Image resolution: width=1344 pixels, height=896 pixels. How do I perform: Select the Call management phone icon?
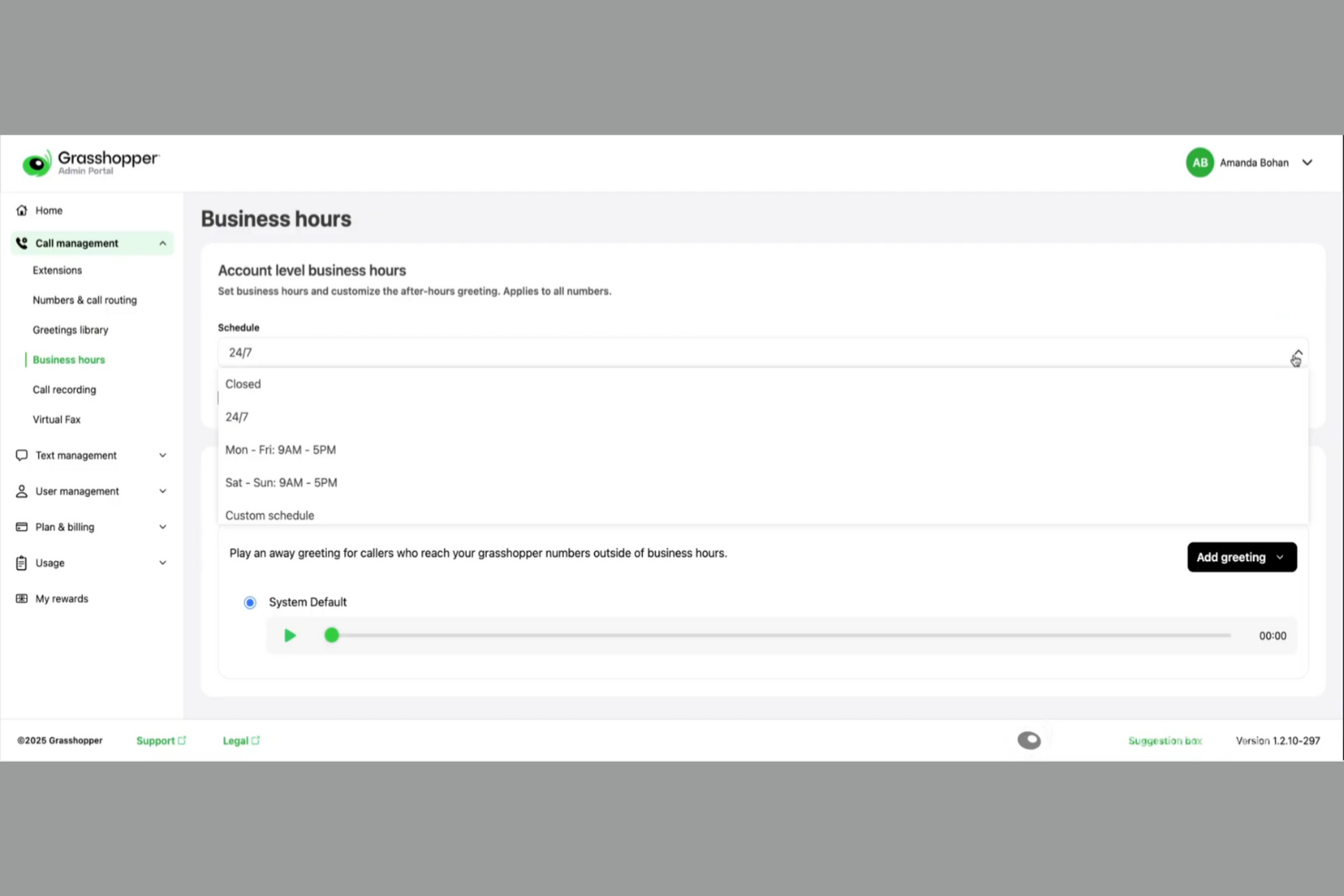click(21, 242)
